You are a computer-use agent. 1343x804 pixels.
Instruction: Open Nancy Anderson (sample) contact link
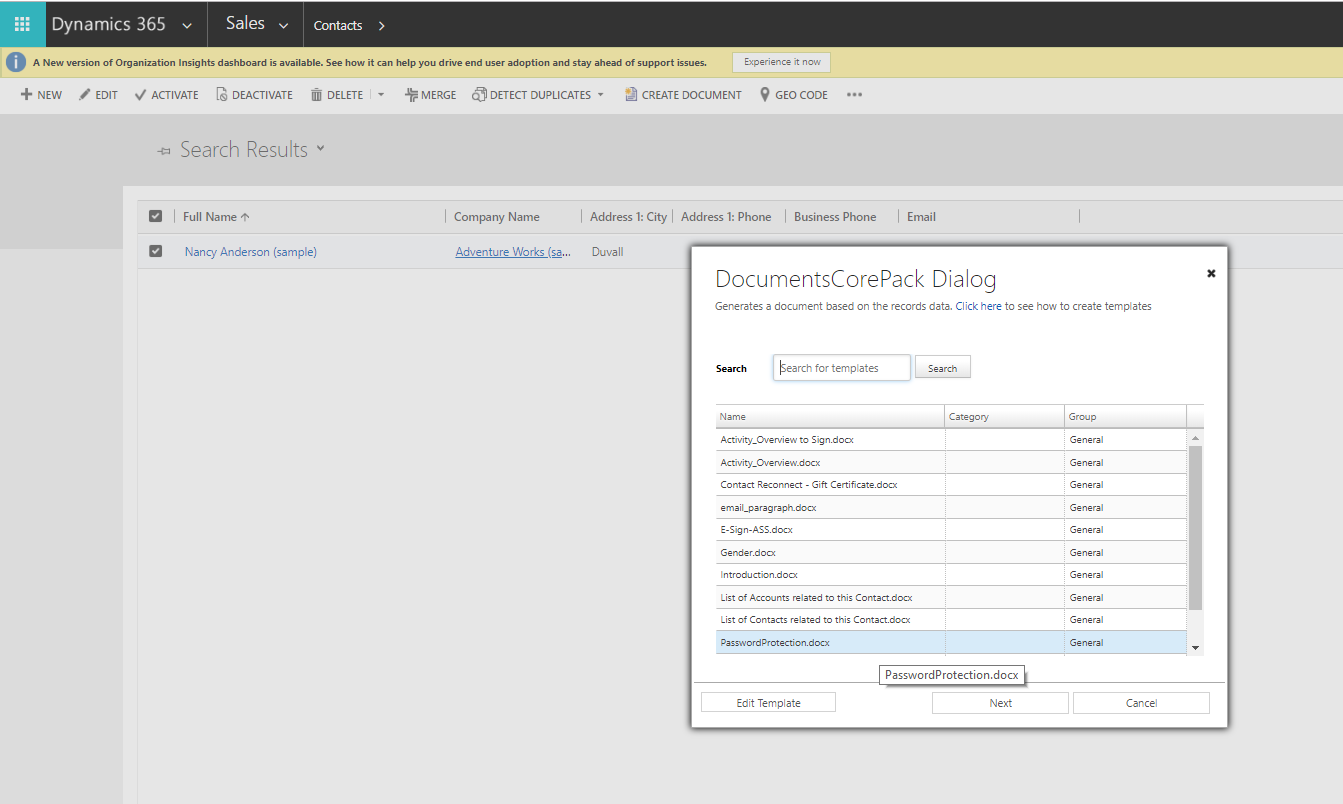click(250, 252)
